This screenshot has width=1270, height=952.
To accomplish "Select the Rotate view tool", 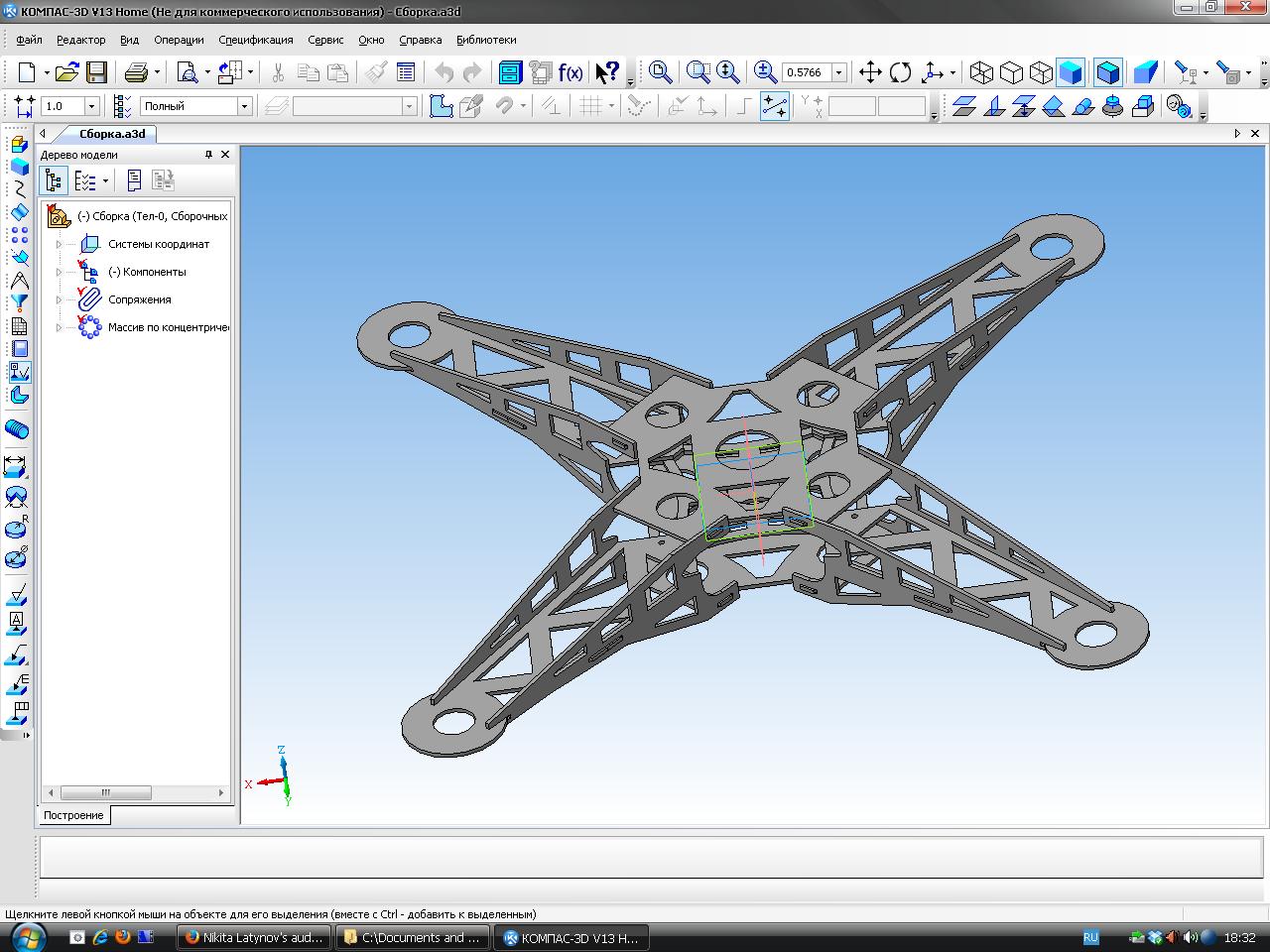I will point(901,72).
